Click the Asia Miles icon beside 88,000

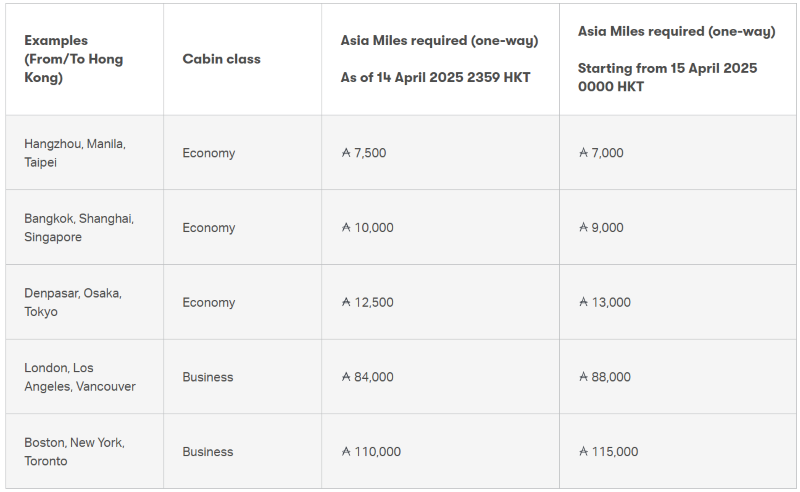(584, 377)
